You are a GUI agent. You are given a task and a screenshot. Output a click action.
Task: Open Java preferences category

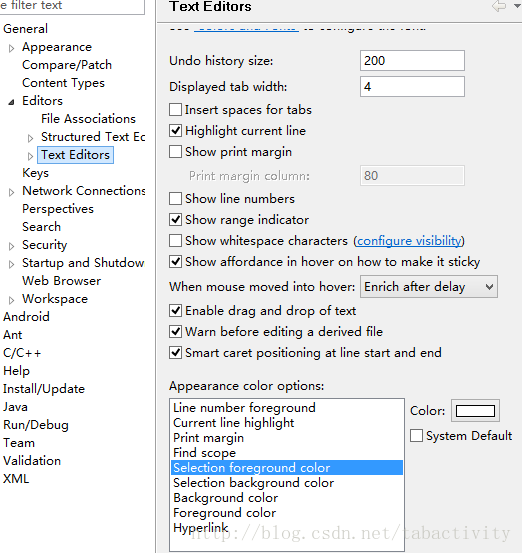tap(15, 407)
